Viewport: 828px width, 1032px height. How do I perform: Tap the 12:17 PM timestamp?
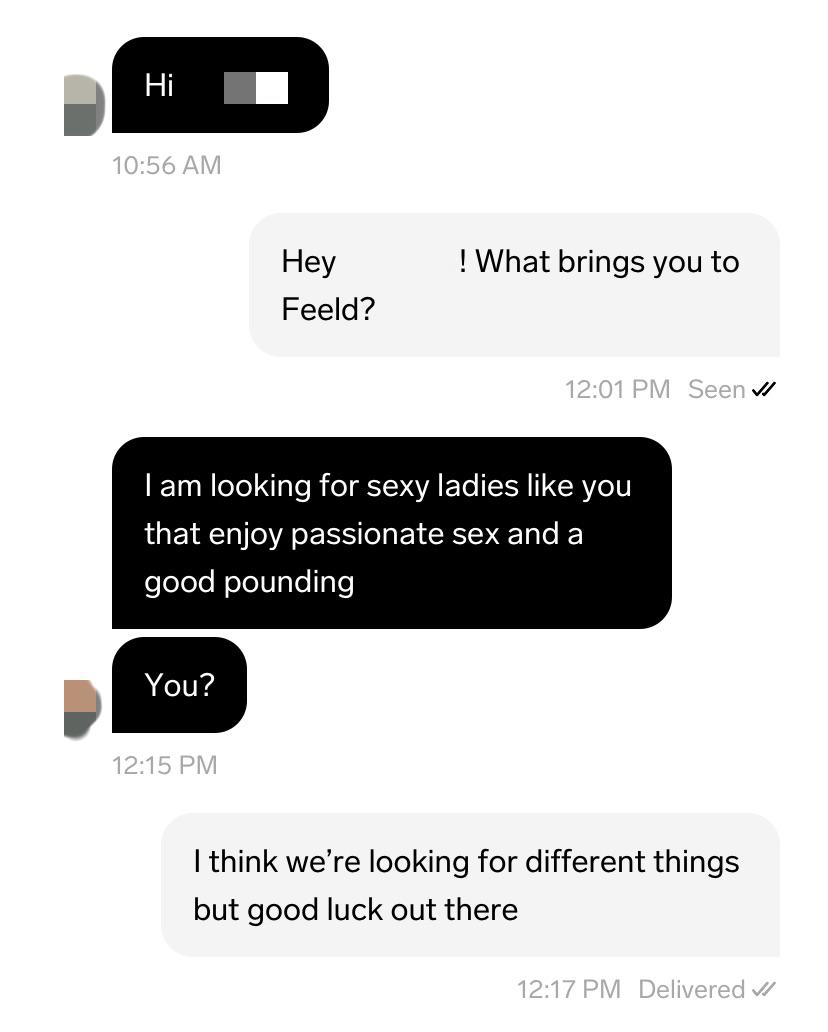click(x=568, y=990)
